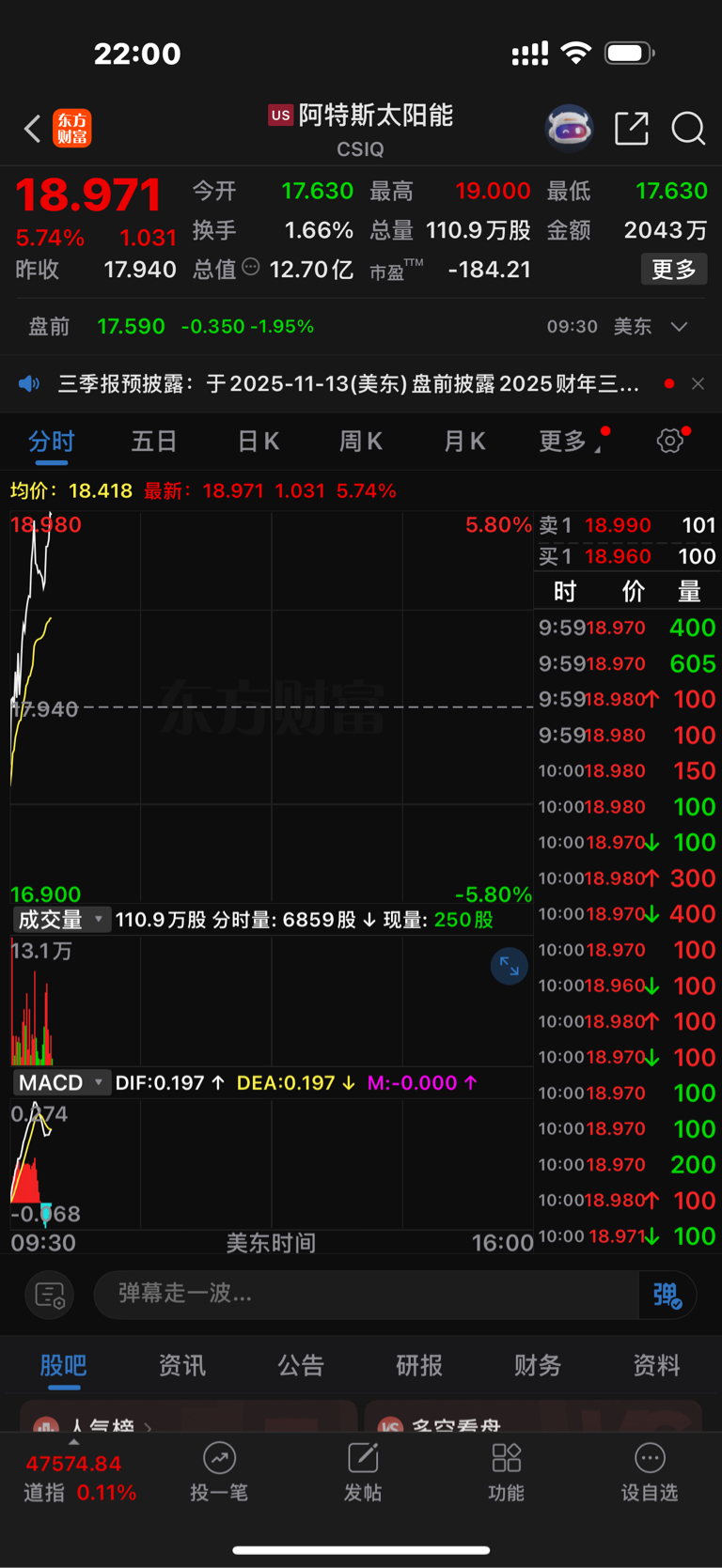Open the 资料 tab
722x1568 pixels.
pyautogui.click(x=656, y=1365)
